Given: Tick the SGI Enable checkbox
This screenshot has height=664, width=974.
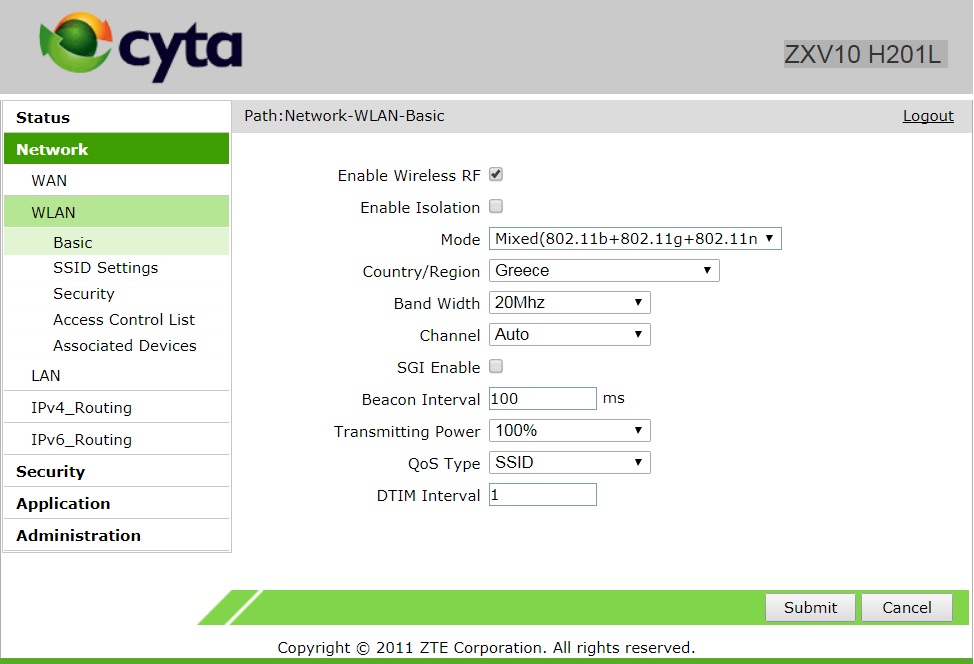Looking at the screenshot, I should pyautogui.click(x=496, y=366).
